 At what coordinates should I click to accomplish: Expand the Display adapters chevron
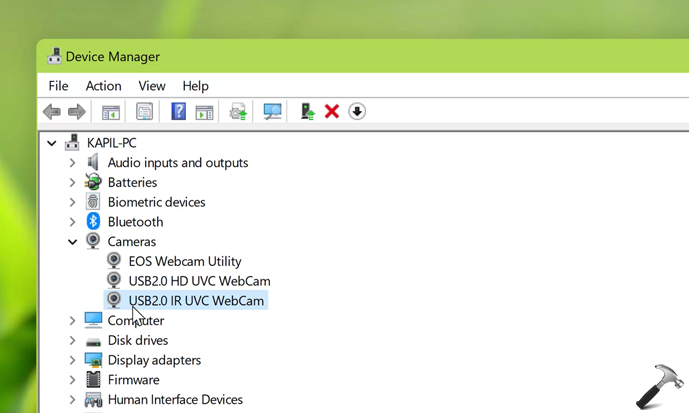(73, 360)
